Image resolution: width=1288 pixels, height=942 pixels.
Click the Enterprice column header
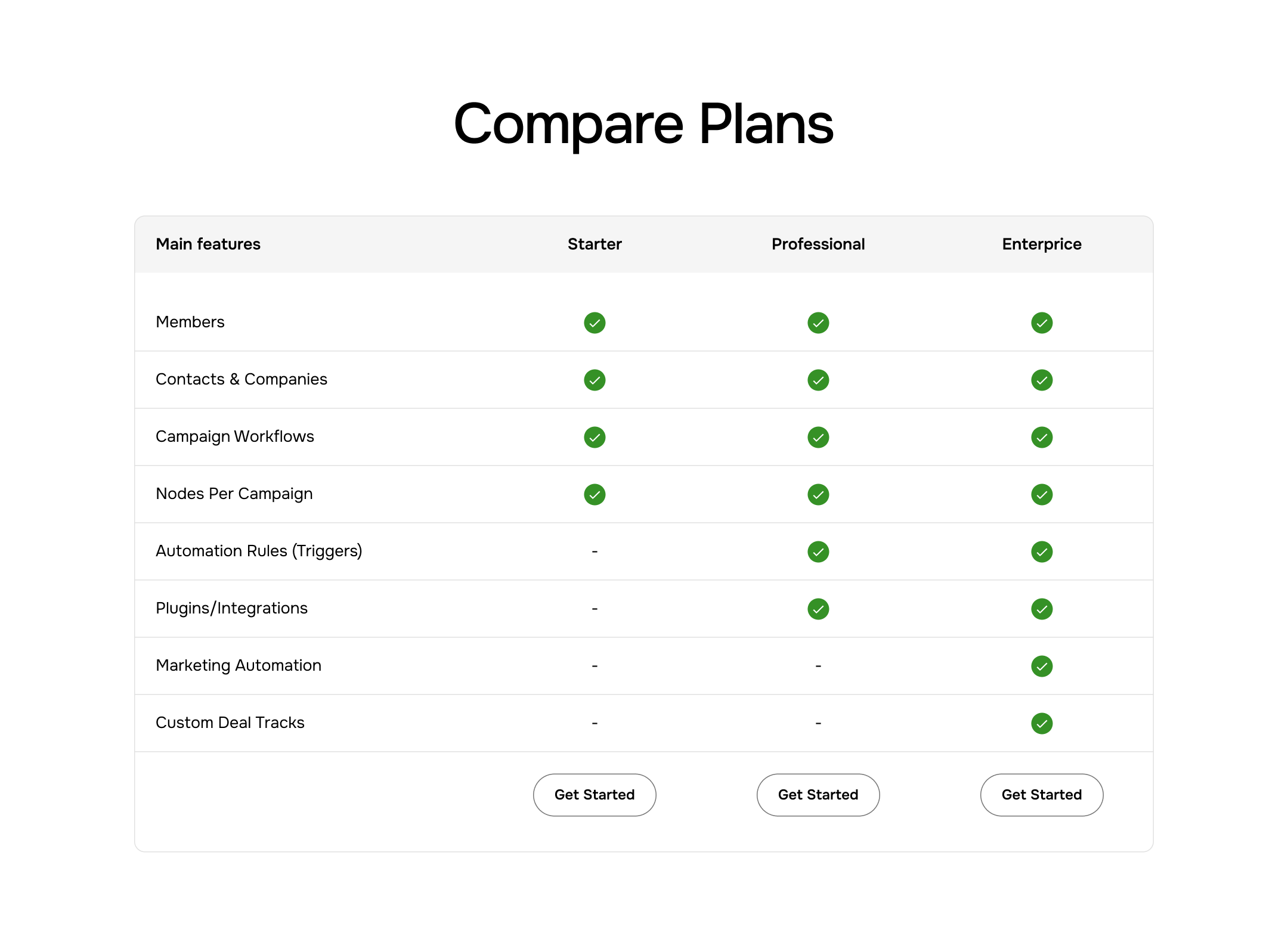pos(1041,244)
